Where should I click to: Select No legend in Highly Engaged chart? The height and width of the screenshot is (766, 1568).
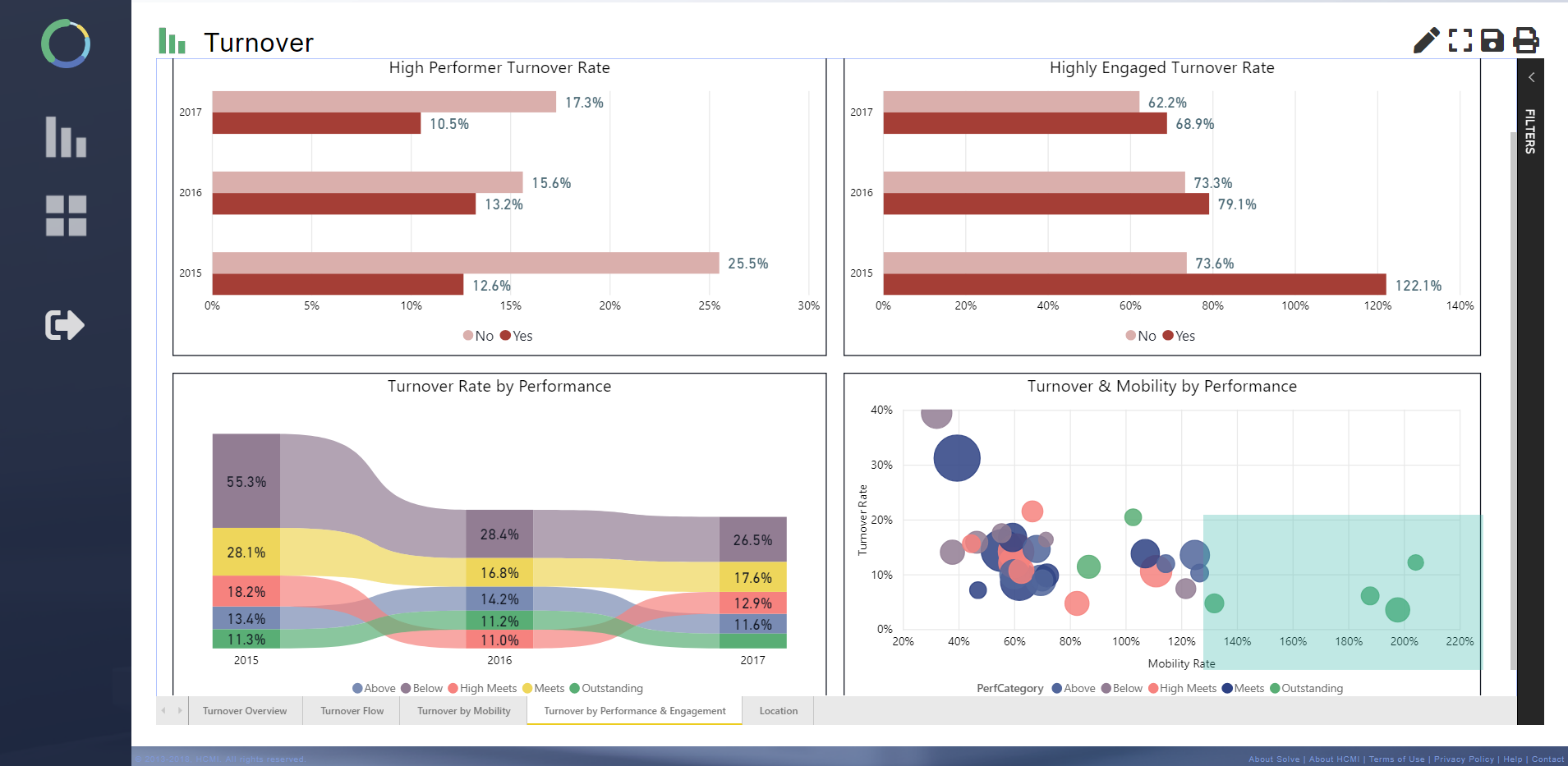click(x=1141, y=336)
